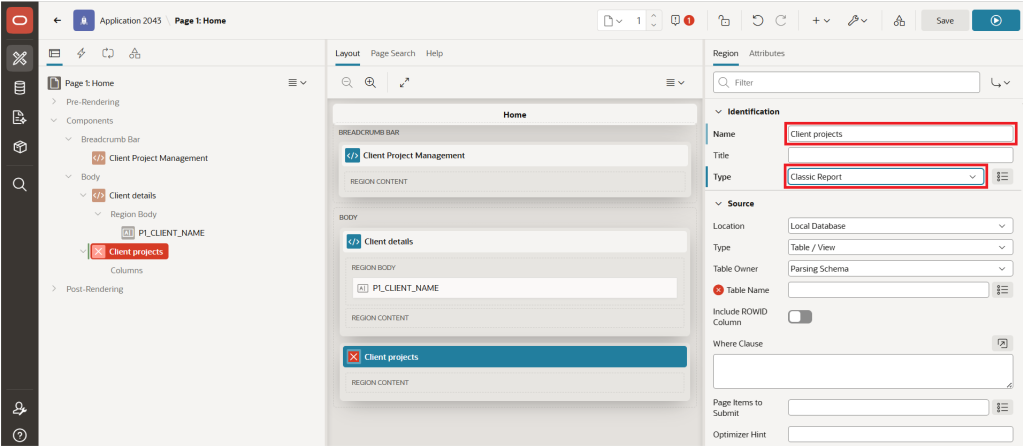Open the region Type Classic Report dropdown
Screen dimensions: 1024x447
click(x=886, y=177)
